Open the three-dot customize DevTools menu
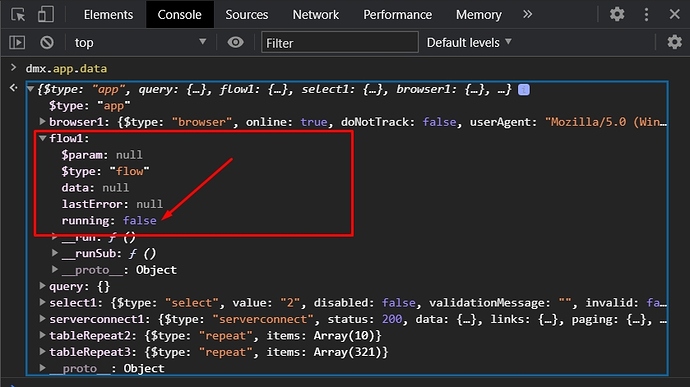 coord(646,14)
